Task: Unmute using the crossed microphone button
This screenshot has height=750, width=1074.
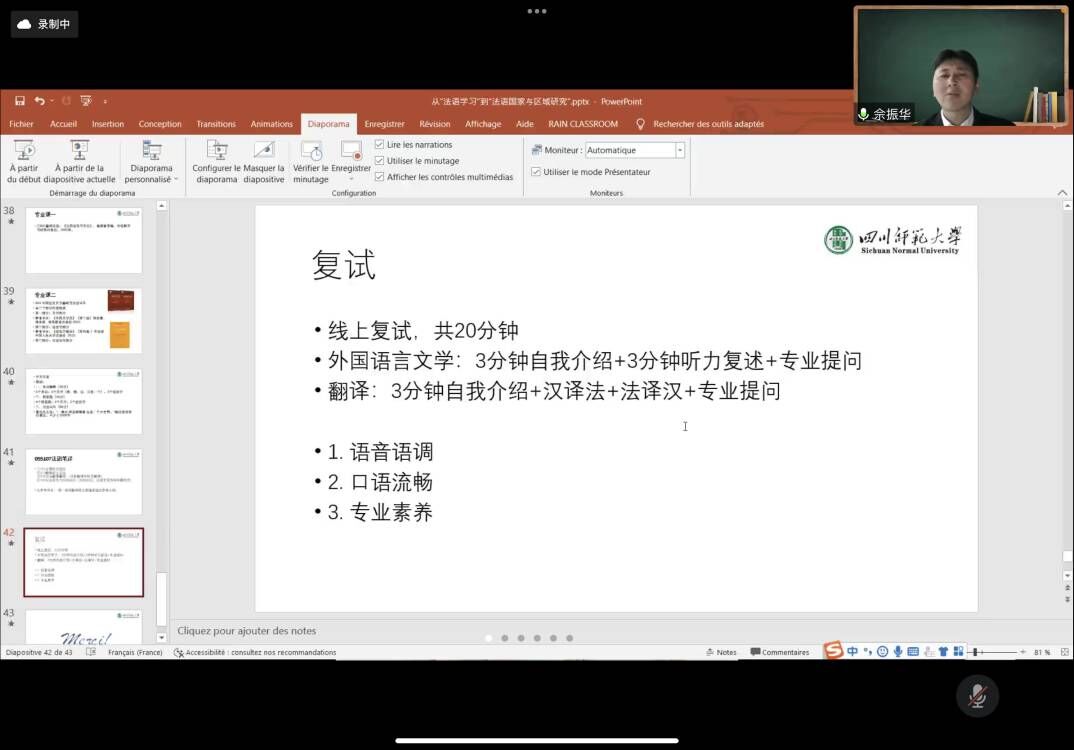Action: (977, 696)
